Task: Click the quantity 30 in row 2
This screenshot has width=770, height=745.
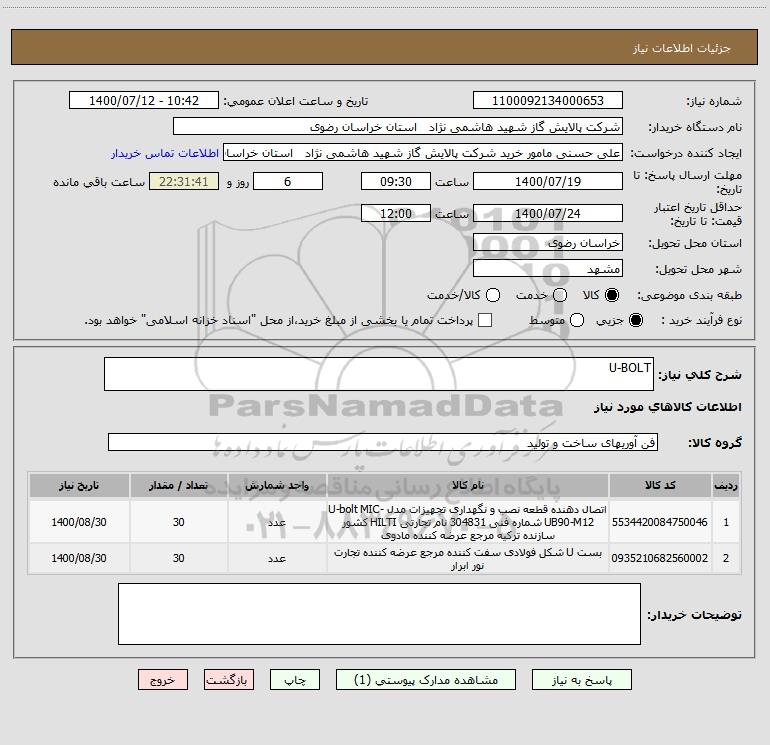Action: pyautogui.click(x=178, y=558)
